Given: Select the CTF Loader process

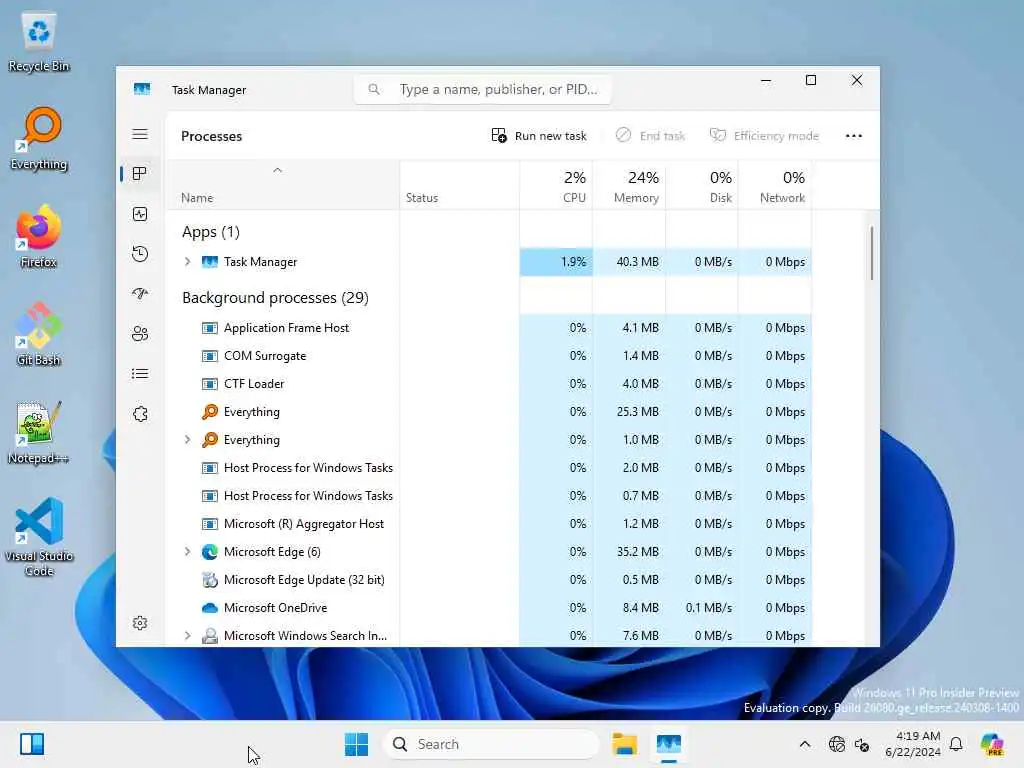Looking at the screenshot, I should tap(488, 384).
